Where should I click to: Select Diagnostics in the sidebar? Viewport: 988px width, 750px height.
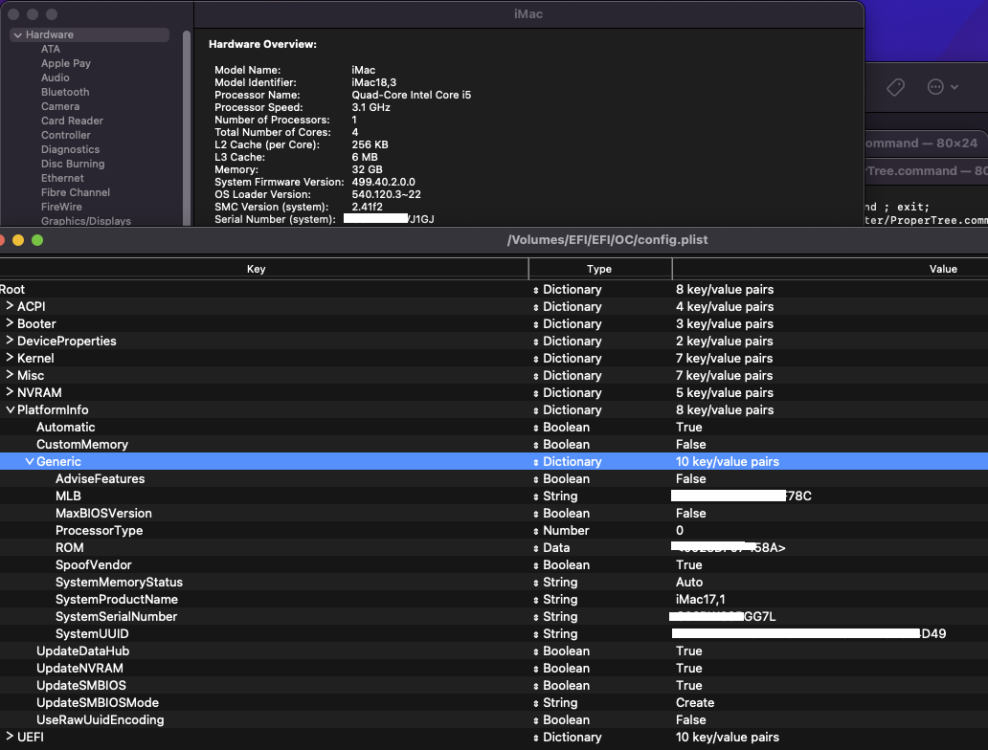click(70, 149)
